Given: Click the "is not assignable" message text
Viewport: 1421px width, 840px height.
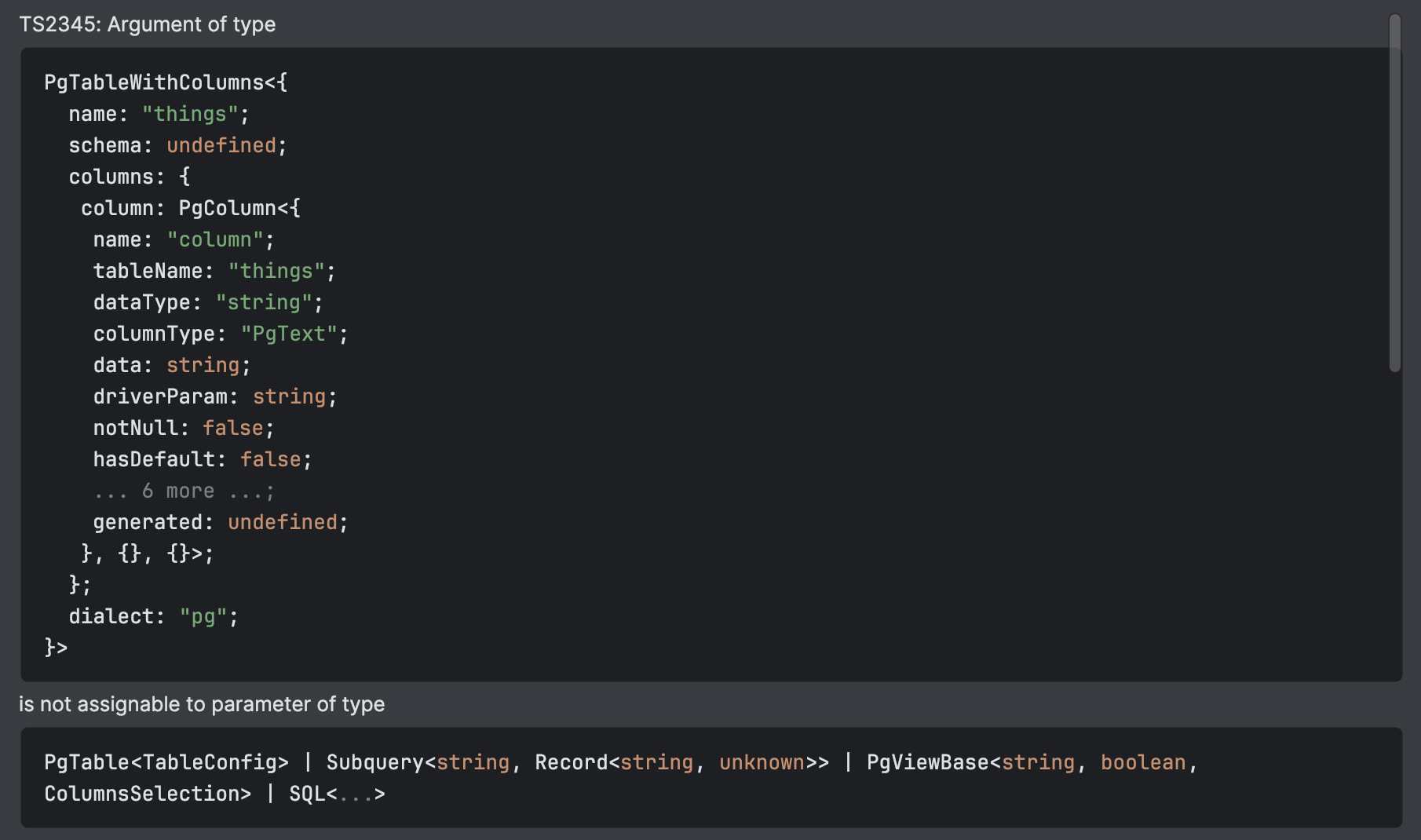Looking at the screenshot, I should pos(203,704).
